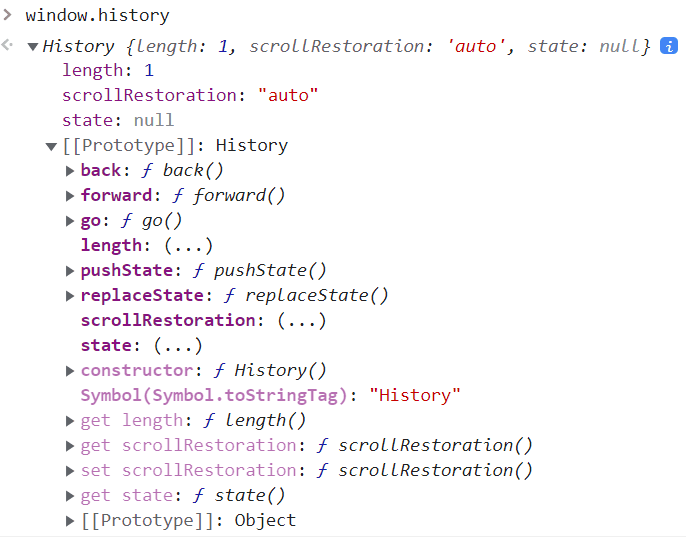Collapse the [[Prototype]]: History section
The image size is (686, 538).
52,146
